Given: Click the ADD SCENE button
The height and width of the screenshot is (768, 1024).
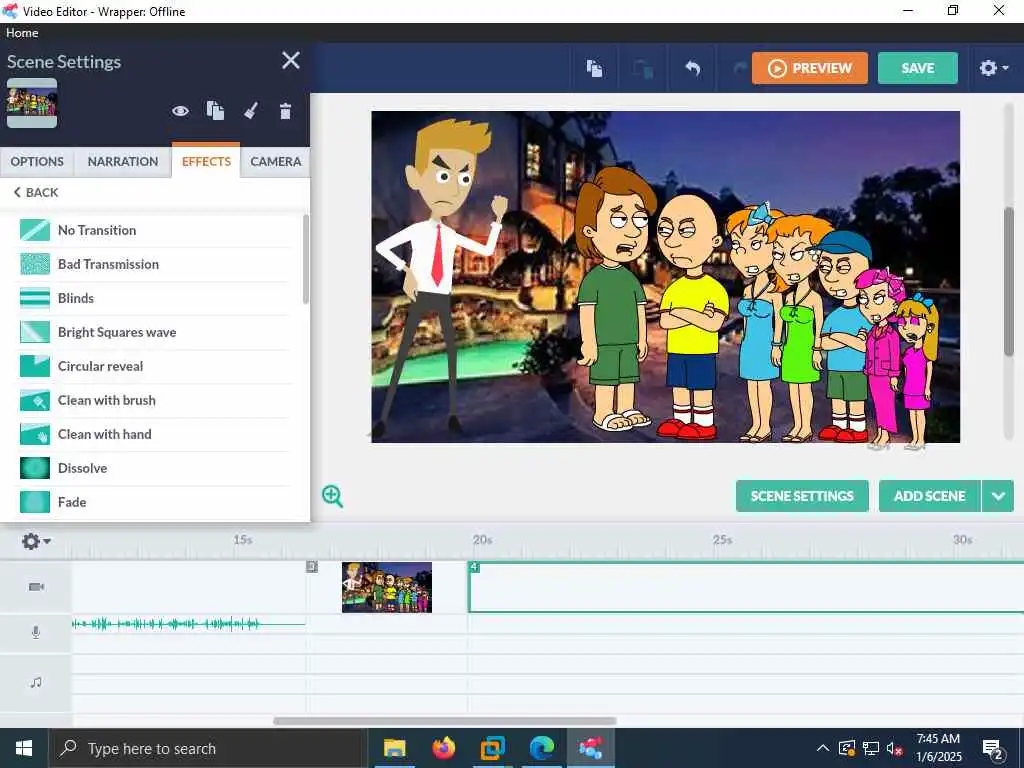Looking at the screenshot, I should 929,496.
